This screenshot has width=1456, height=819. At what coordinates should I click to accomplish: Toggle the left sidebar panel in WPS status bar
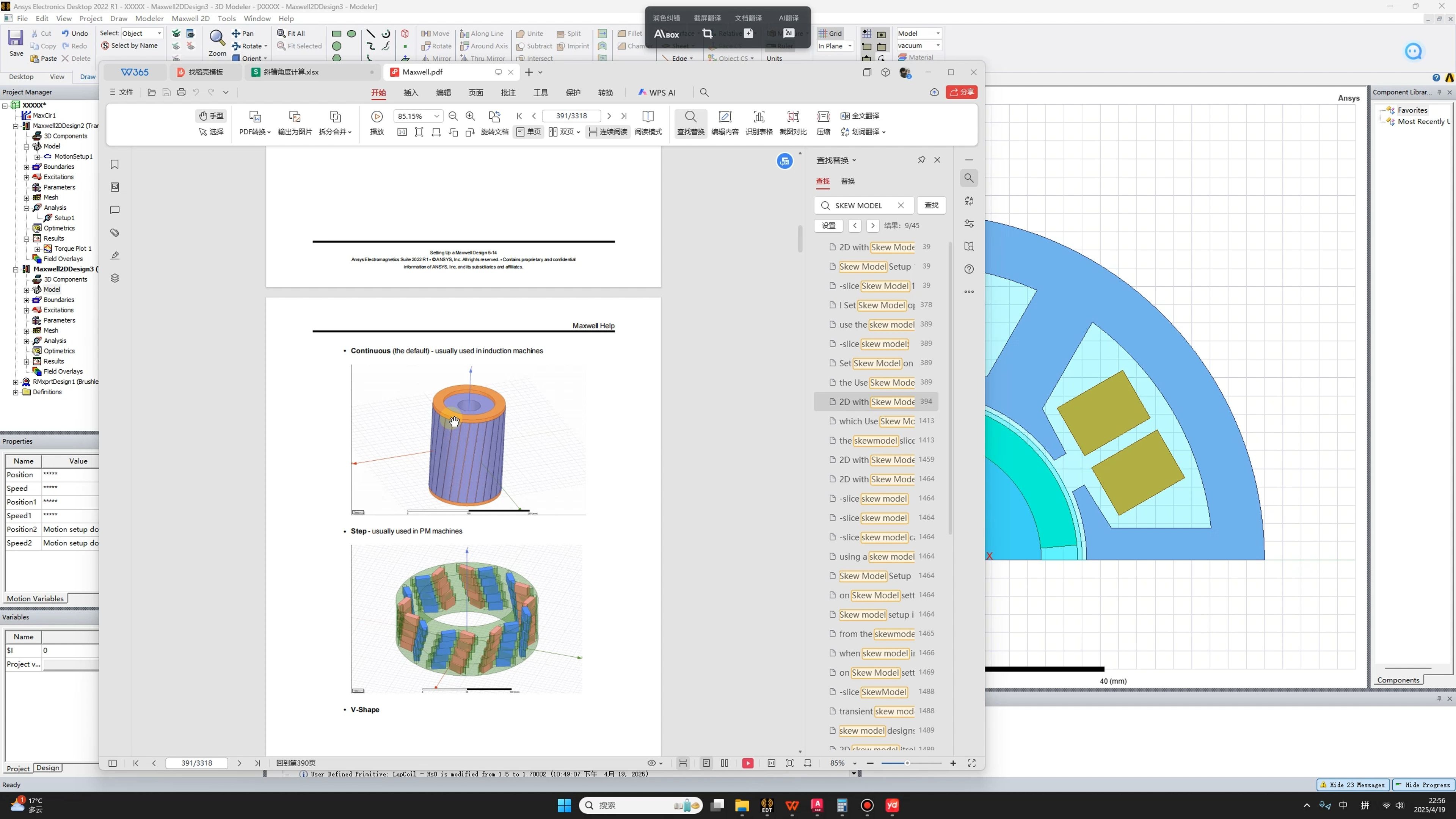tap(113, 763)
